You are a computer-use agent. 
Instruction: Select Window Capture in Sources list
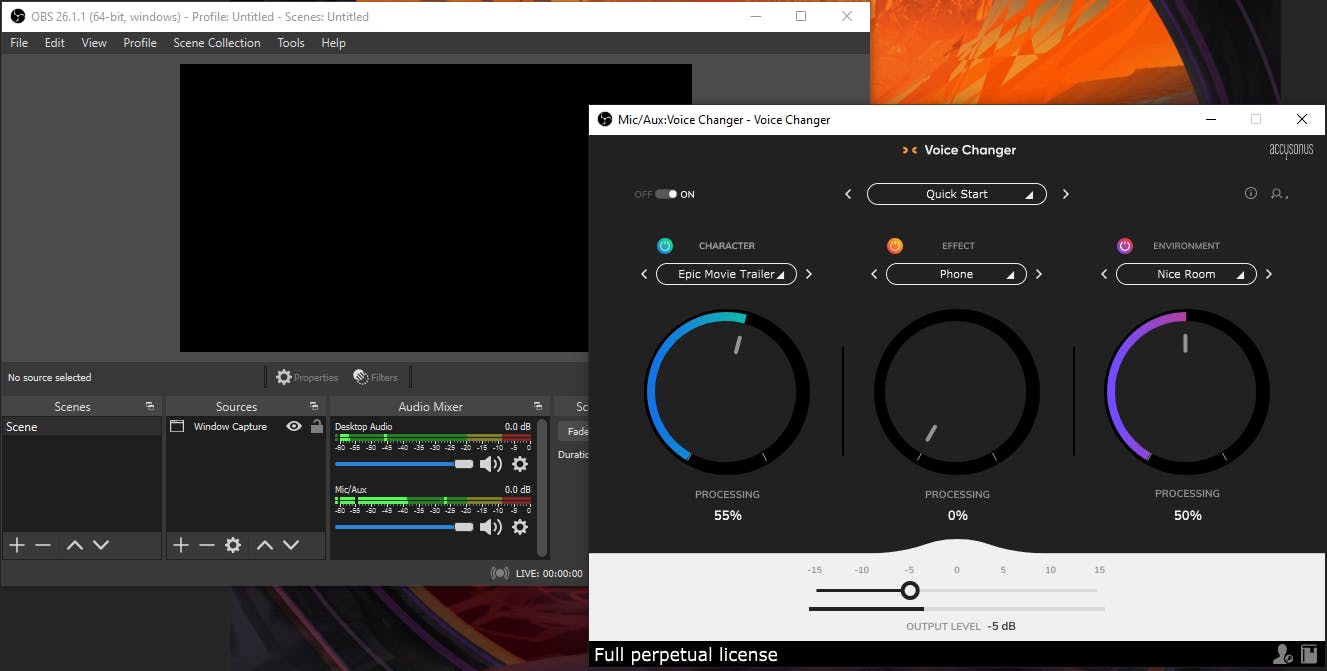(246, 427)
